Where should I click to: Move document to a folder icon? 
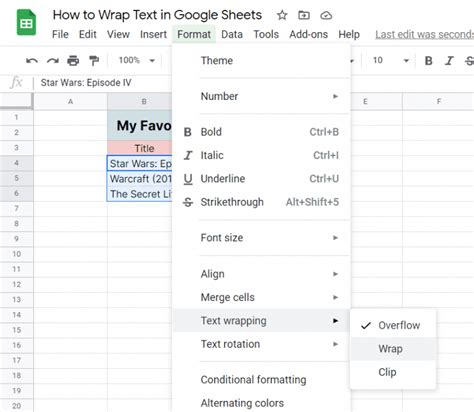[x=304, y=15]
